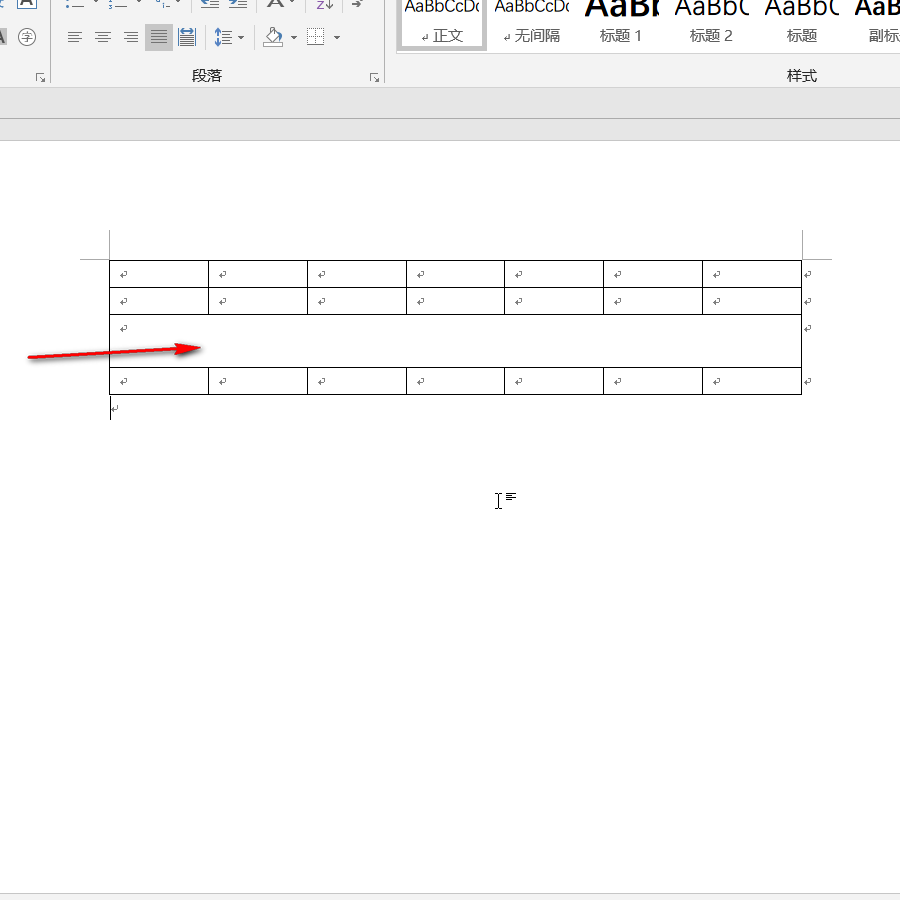Apply the plain 标题 title style
Viewport: 900px width, 900px height.
(801, 23)
